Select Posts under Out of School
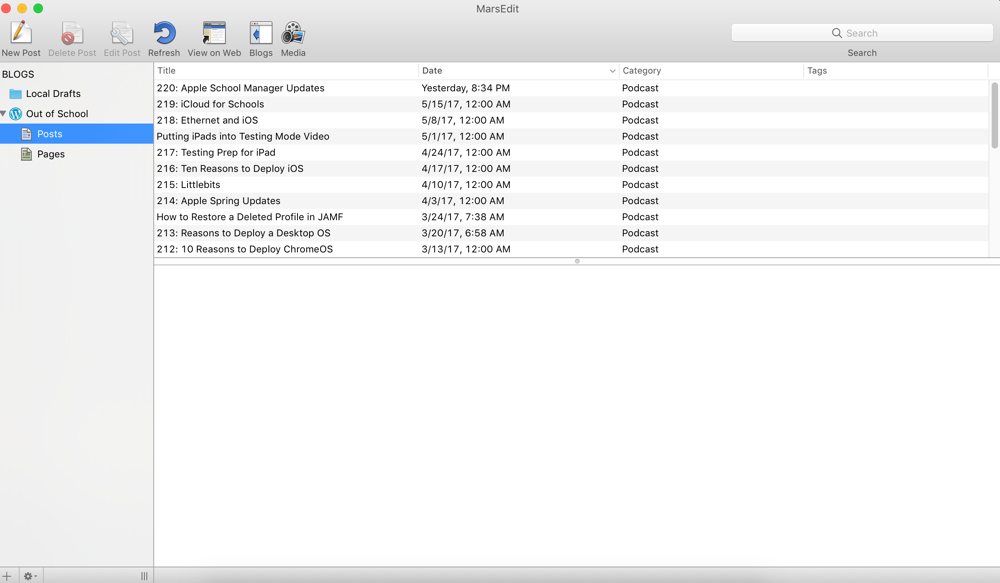The width and height of the screenshot is (1000, 583). [77, 134]
